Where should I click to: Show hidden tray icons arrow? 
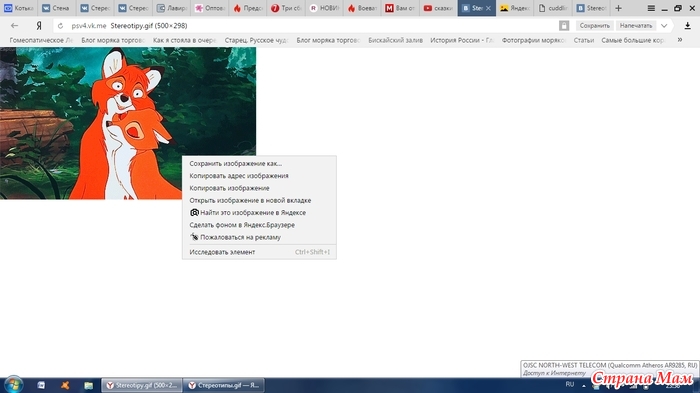pyautogui.click(x=583, y=385)
